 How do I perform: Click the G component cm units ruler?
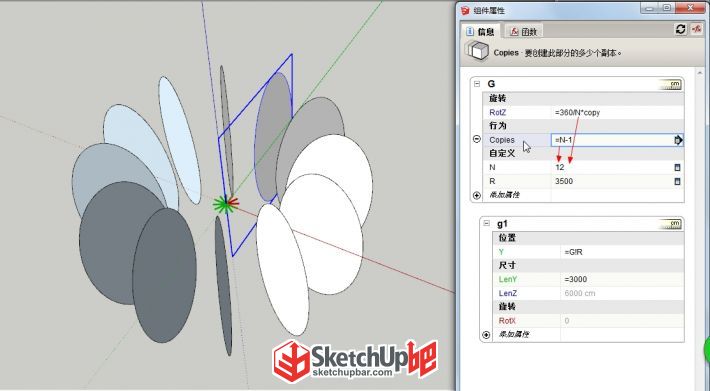[671, 84]
